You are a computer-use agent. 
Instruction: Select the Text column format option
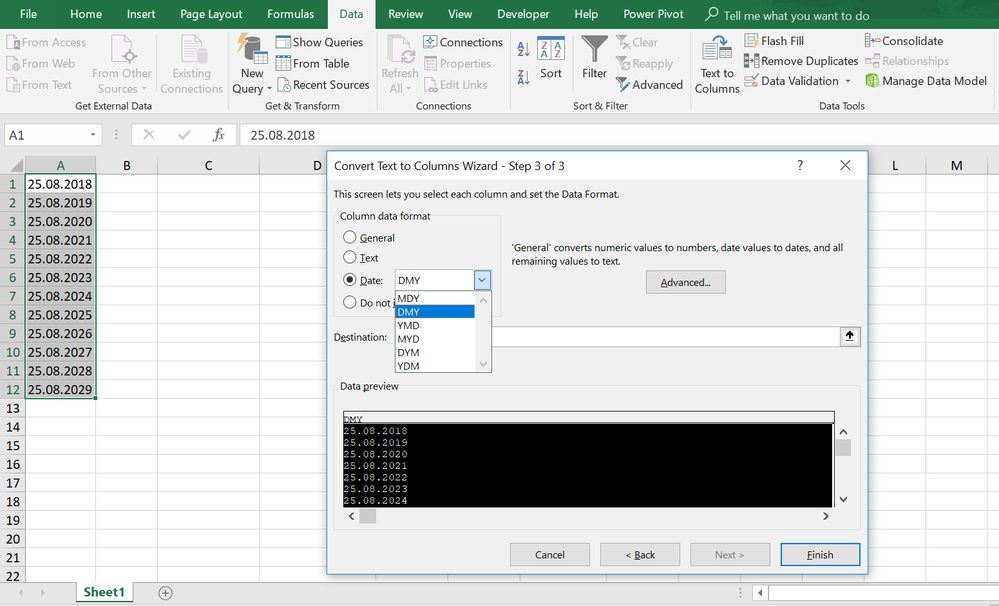(350, 258)
